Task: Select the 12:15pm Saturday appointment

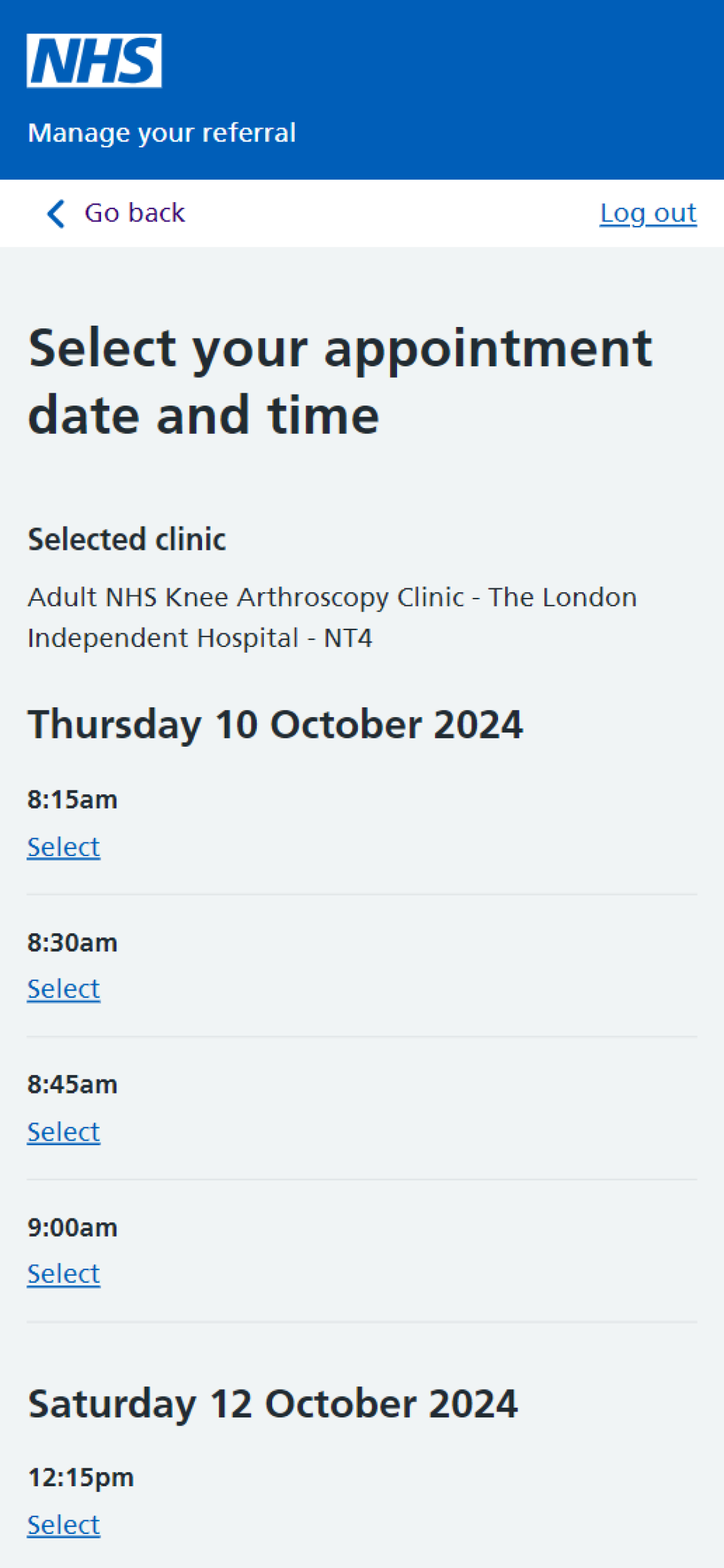Action: (x=64, y=1525)
